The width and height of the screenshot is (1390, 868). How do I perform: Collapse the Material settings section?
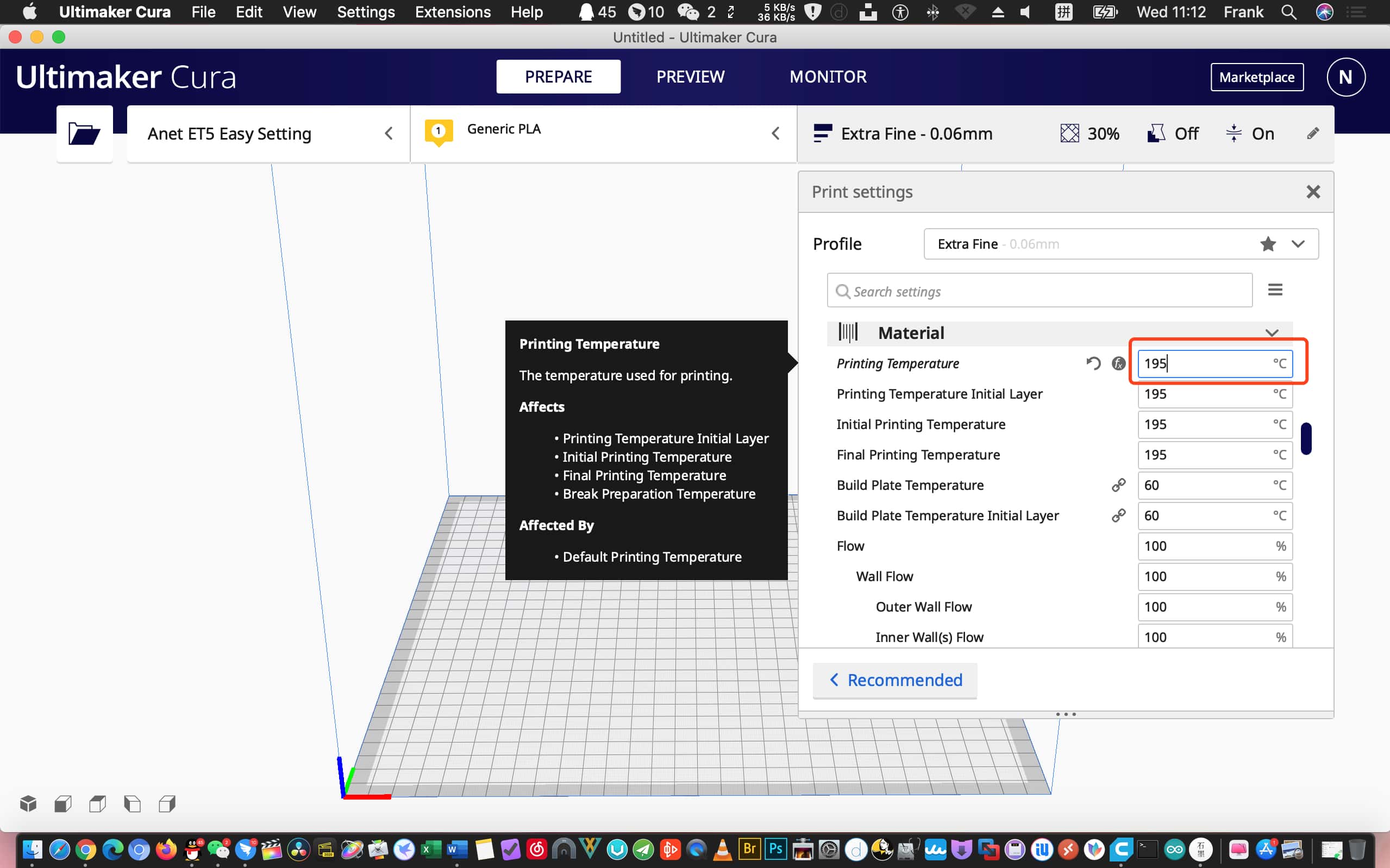(x=1271, y=333)
